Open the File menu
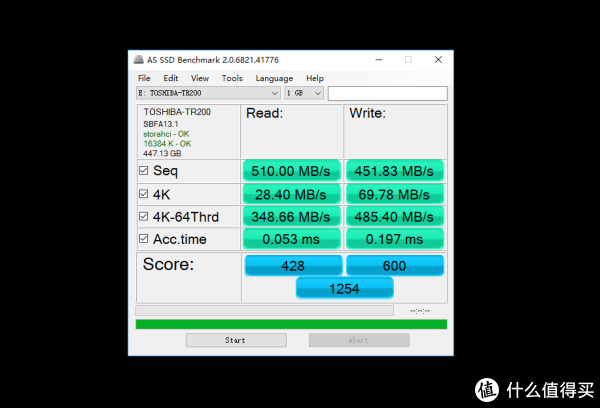Image resolution: width=600 pixels, height=408 pixels. pyautogui.click(x=144, y=78)
